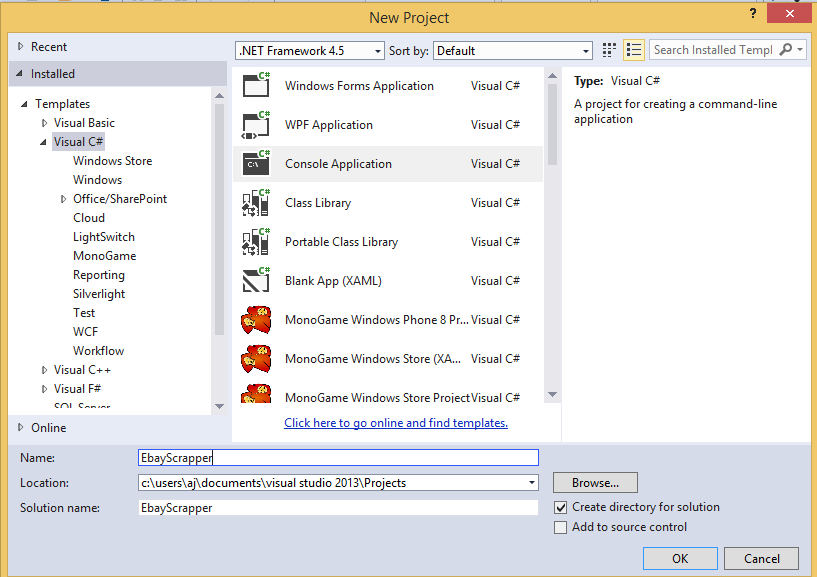Expand the Visual Basic node arrow
Image resolution: width=817 pixels, height=577 pixels.
pyautogui.click(x=44, y=123)
